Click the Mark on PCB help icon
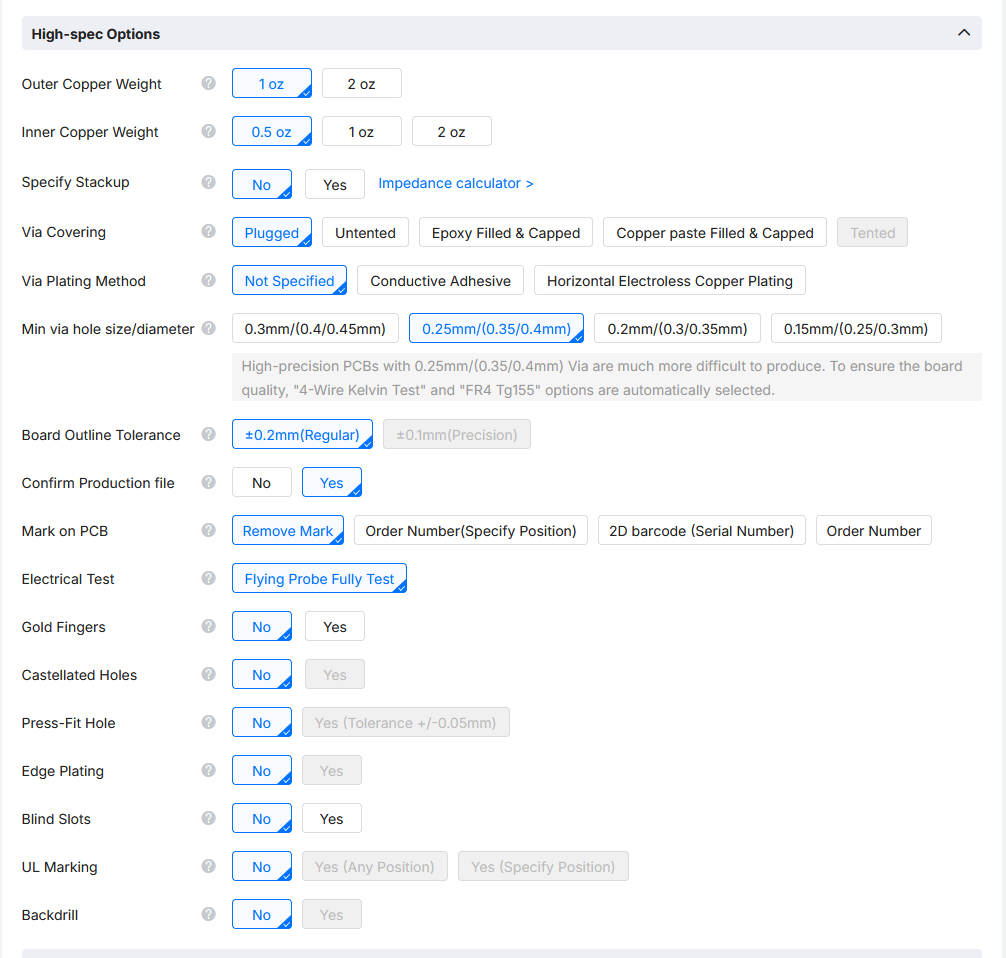 click(x=209, y=530)
